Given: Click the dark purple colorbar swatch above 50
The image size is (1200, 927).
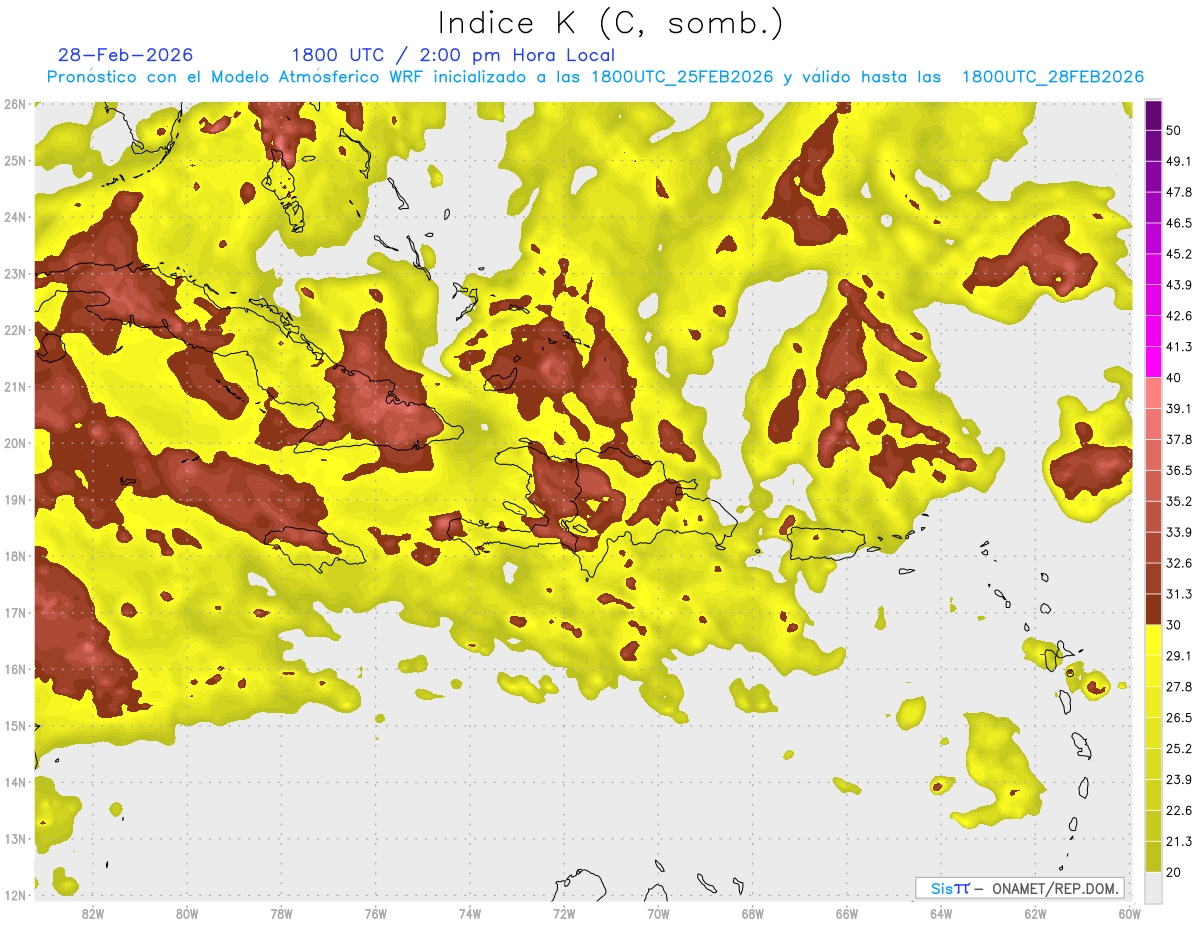Looking at the screenshot, I should pyautogui.click(x=1153, y=114).
